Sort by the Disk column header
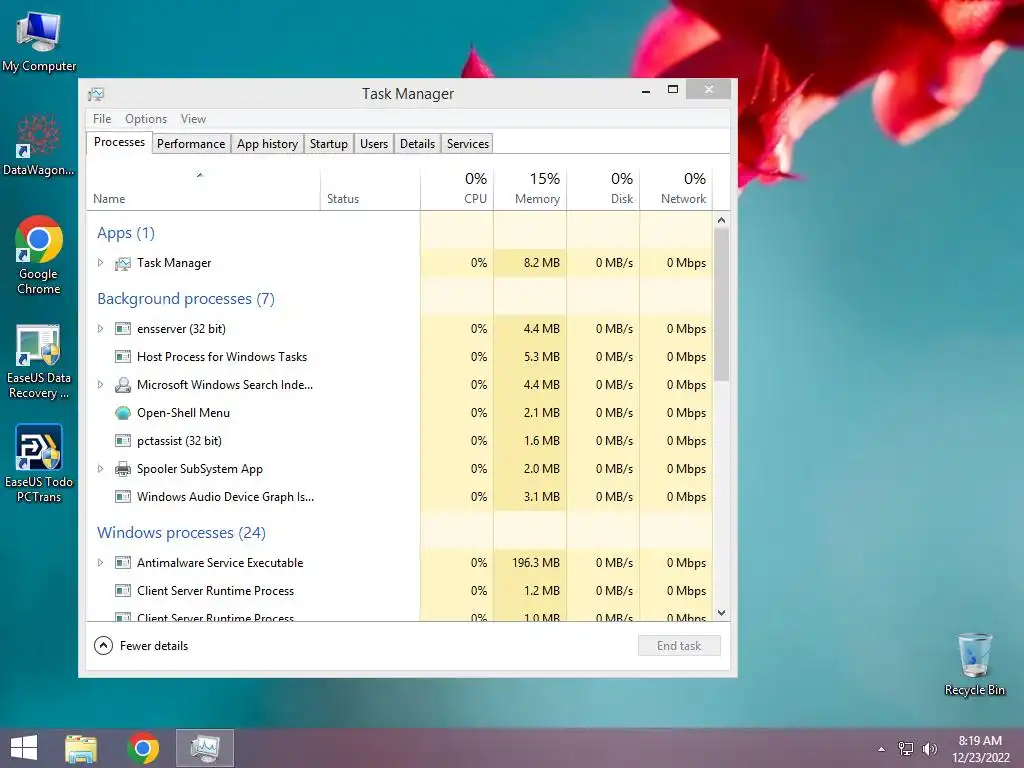The height and width of the screenshot is (768, 1024). click(x=603, y=189)
